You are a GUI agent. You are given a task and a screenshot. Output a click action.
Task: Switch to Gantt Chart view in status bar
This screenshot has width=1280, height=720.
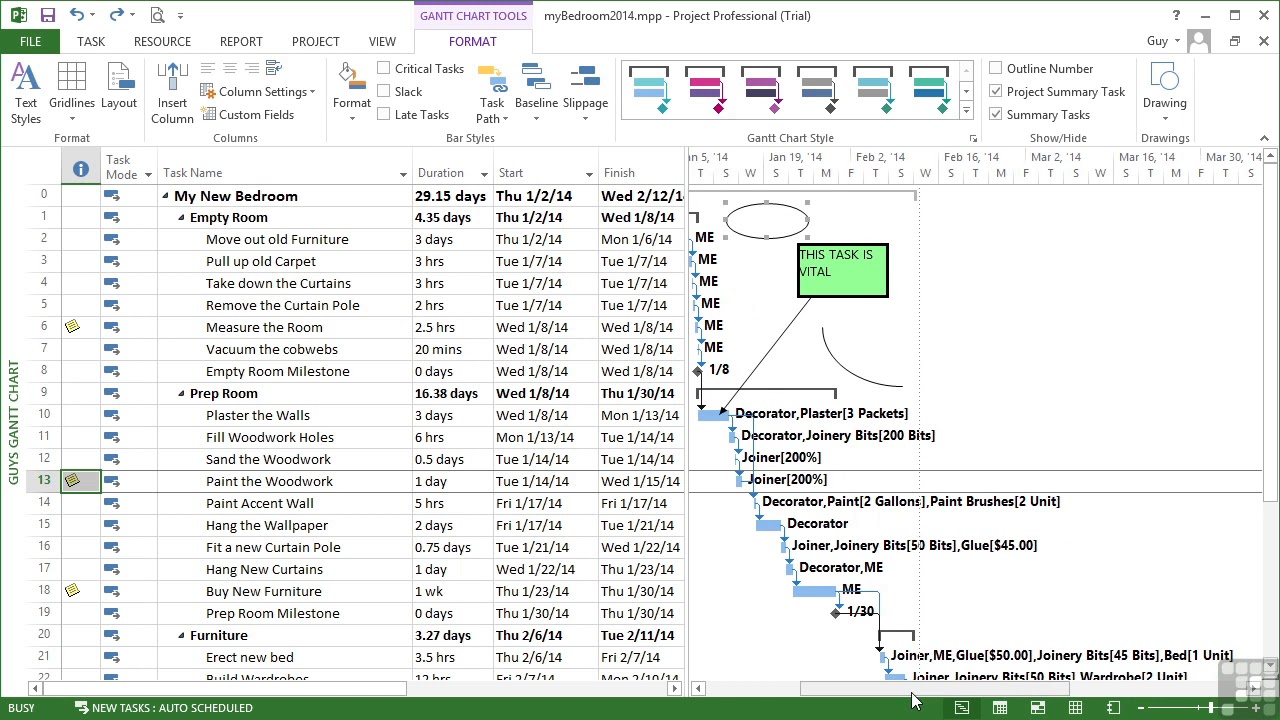[x=961, y=708]
